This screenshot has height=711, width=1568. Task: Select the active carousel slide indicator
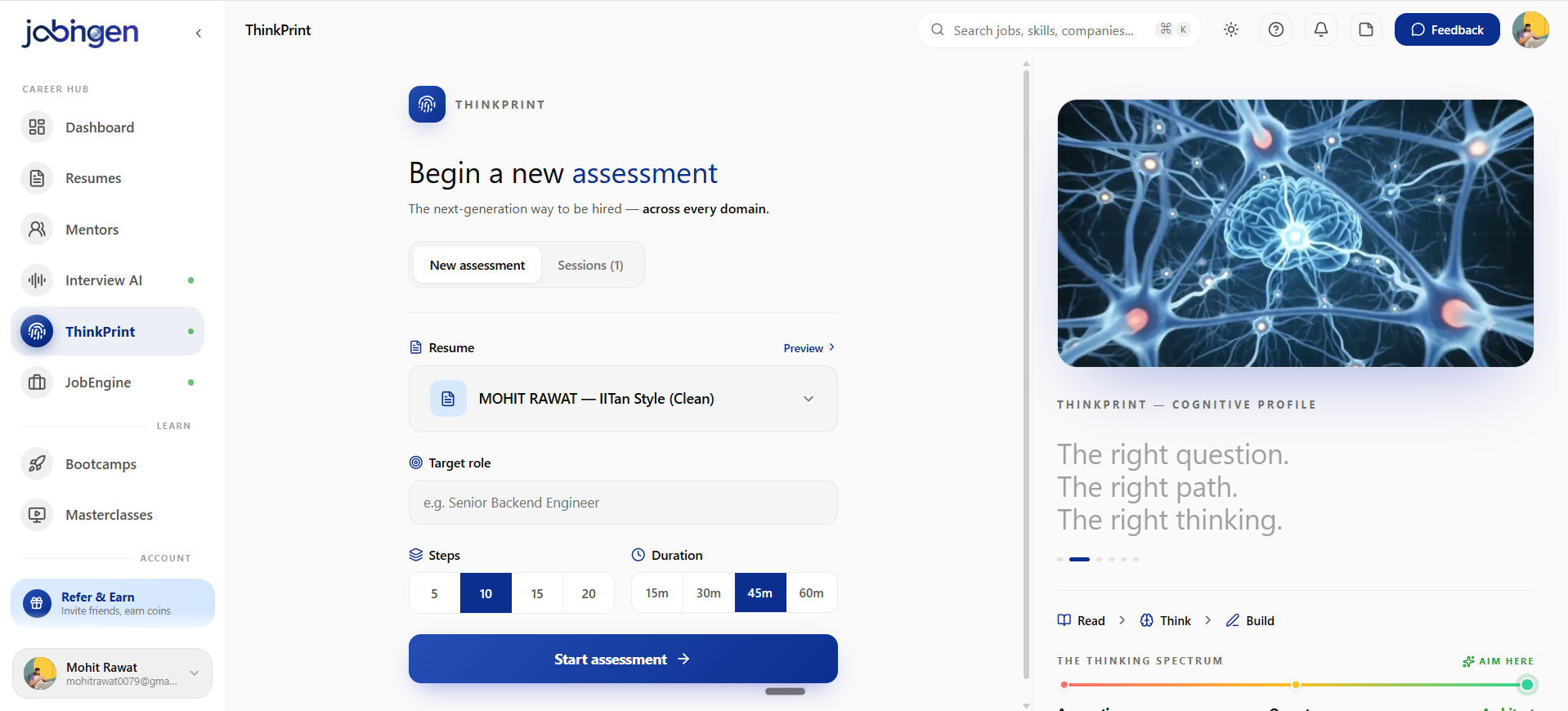click(x=1079, y=559)
